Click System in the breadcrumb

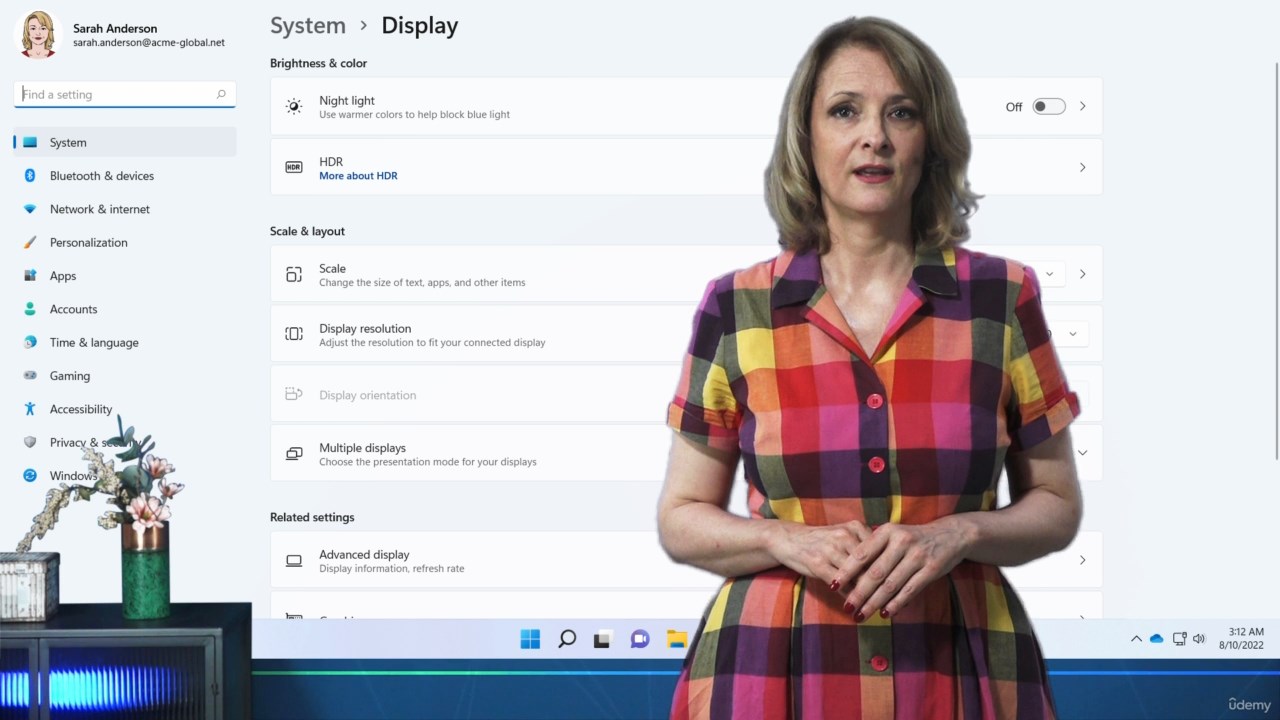point(308,26)
